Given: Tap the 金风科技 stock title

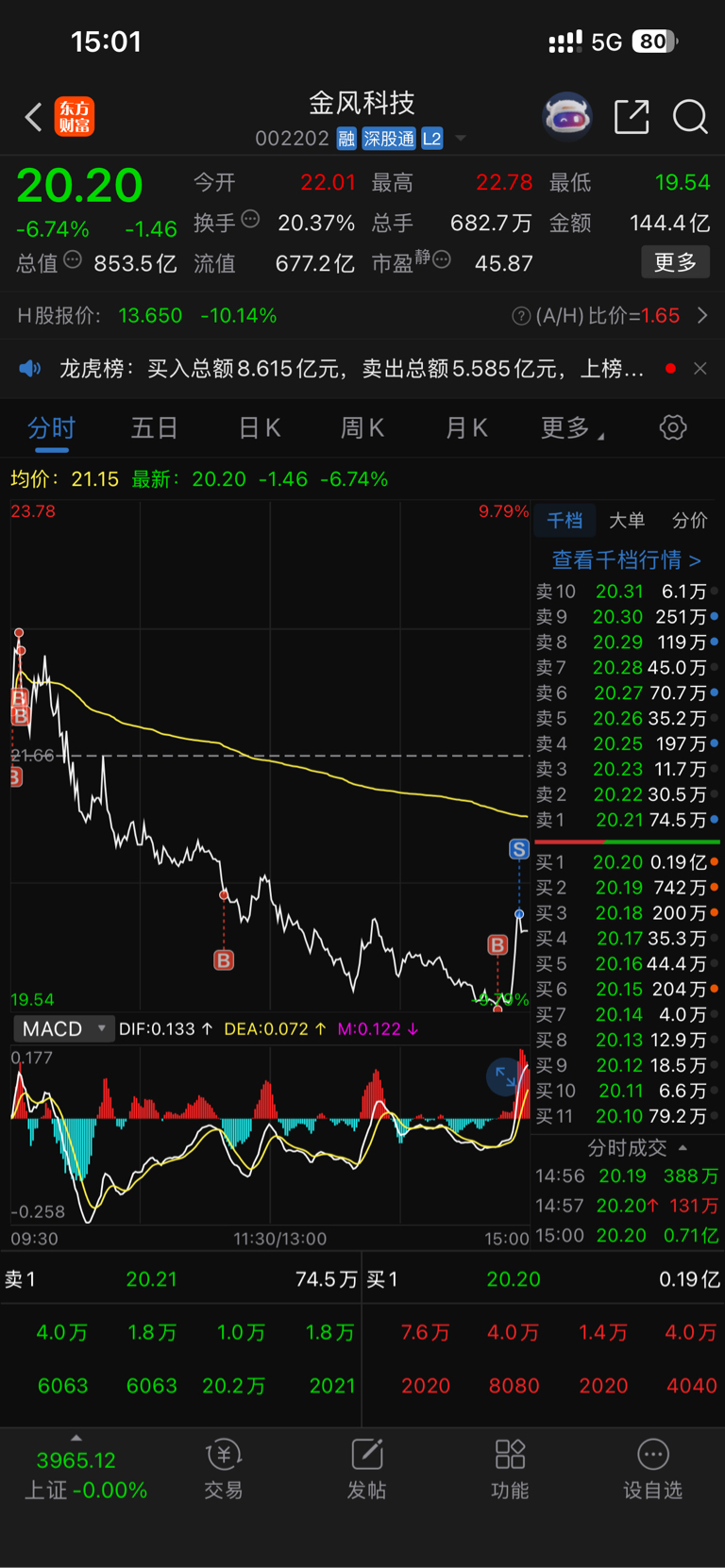Looking at the screenshot, I should pos(362,103).
